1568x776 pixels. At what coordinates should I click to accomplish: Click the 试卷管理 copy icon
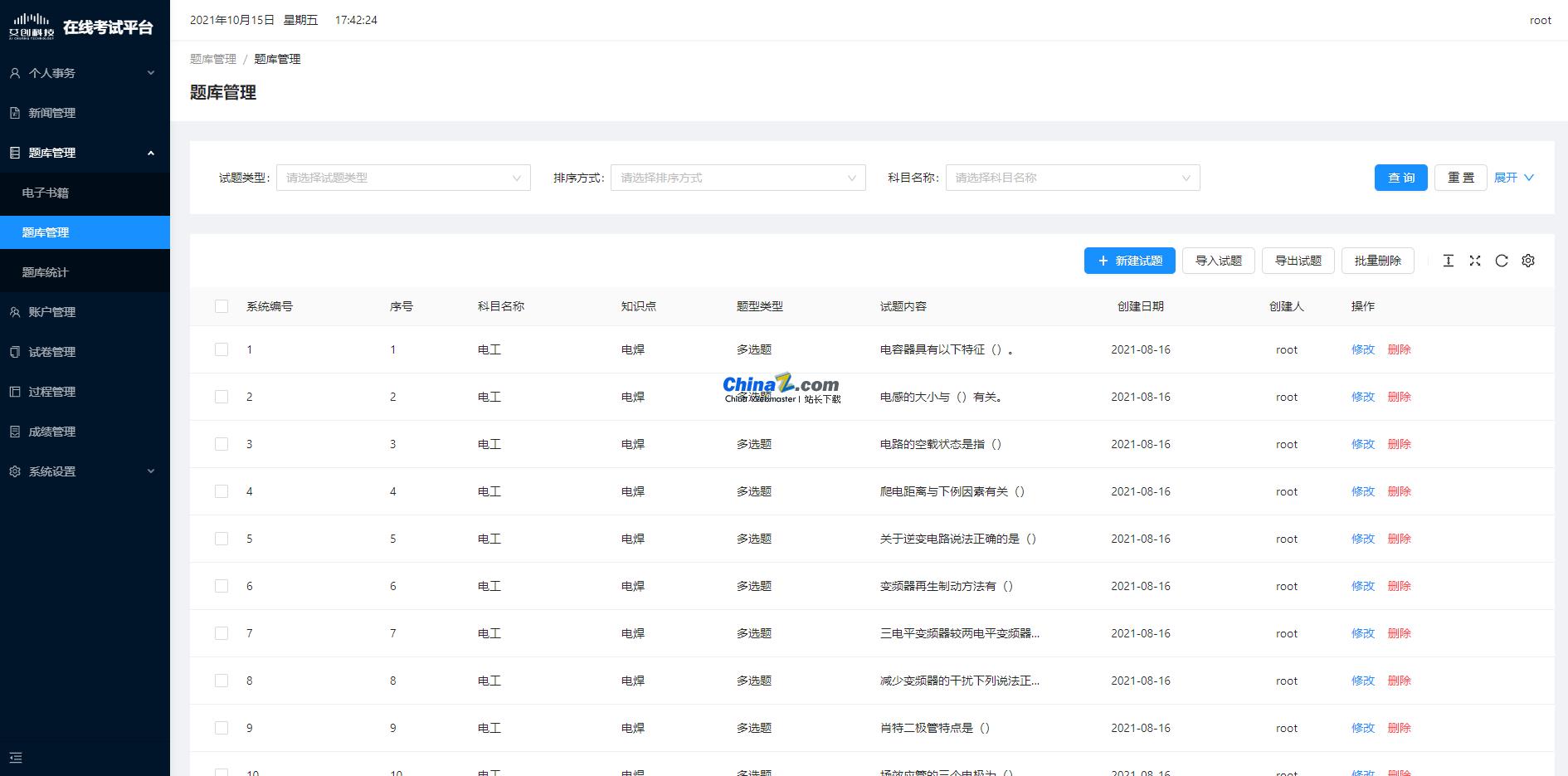15,352
